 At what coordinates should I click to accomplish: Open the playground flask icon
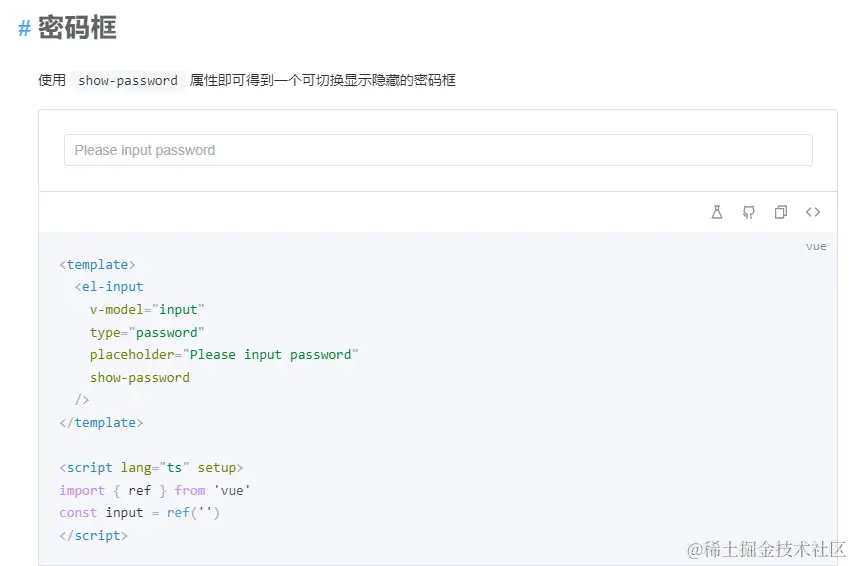coord(717,212)
